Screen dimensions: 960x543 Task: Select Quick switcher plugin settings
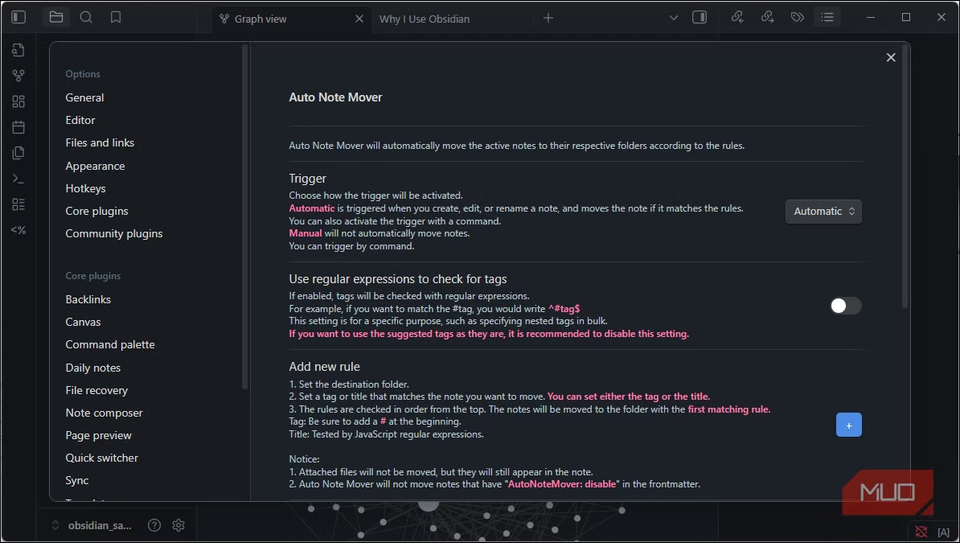click(x=102, y=458)
